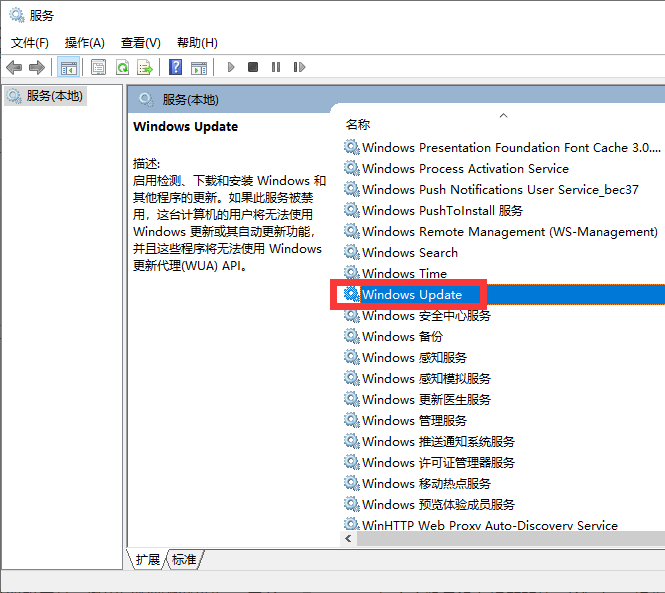
Task: Click the Refresh toolbar icon
Action: [x=123, y=67]
